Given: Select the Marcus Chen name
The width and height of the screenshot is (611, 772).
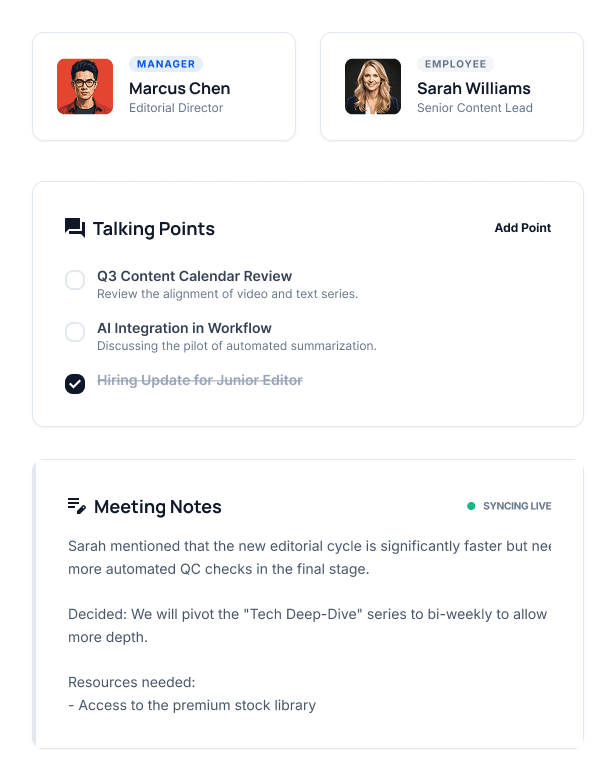Looking at the screenshot, I should click(180, 88).
